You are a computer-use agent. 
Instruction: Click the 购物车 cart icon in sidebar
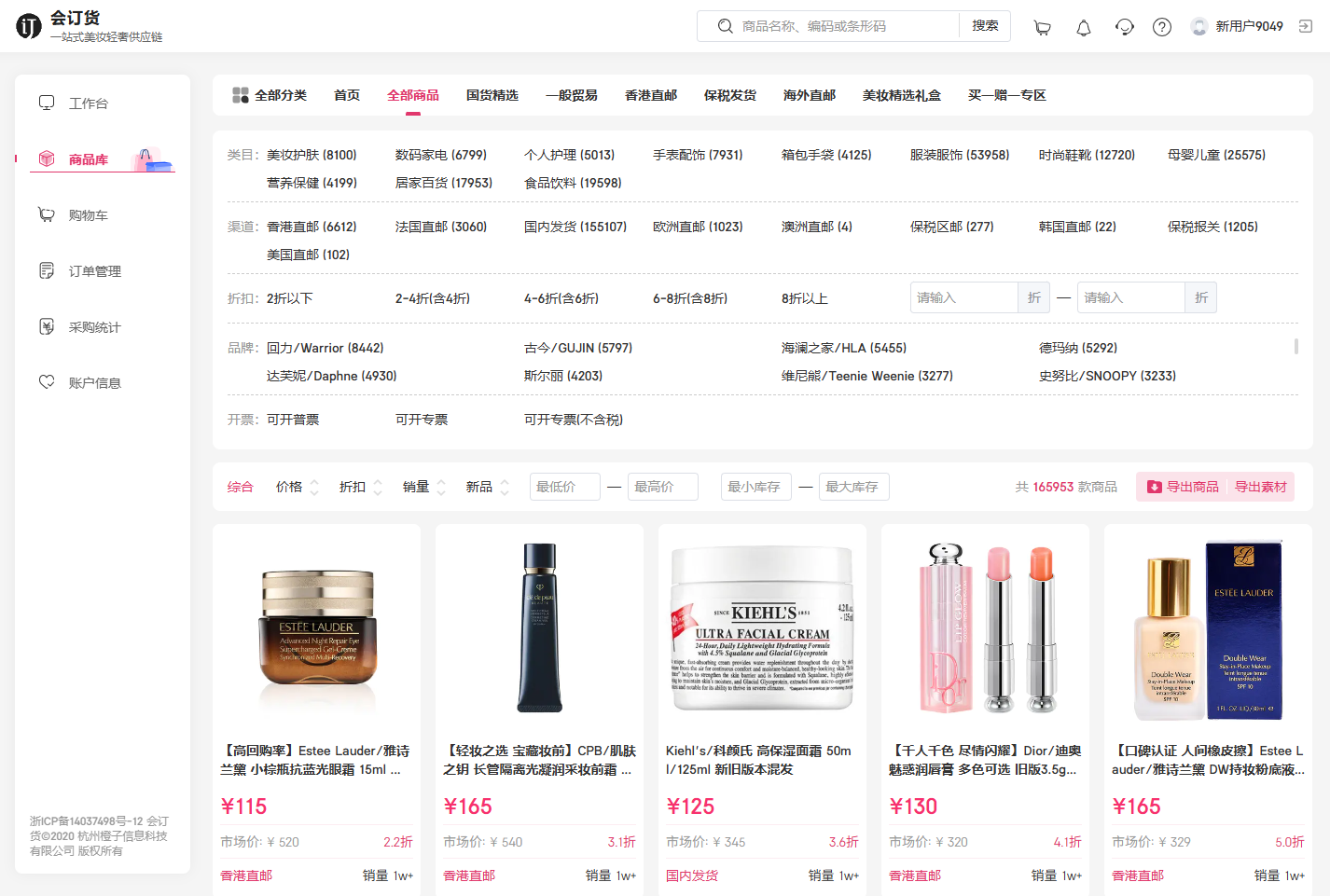click(x=47, y=214)
